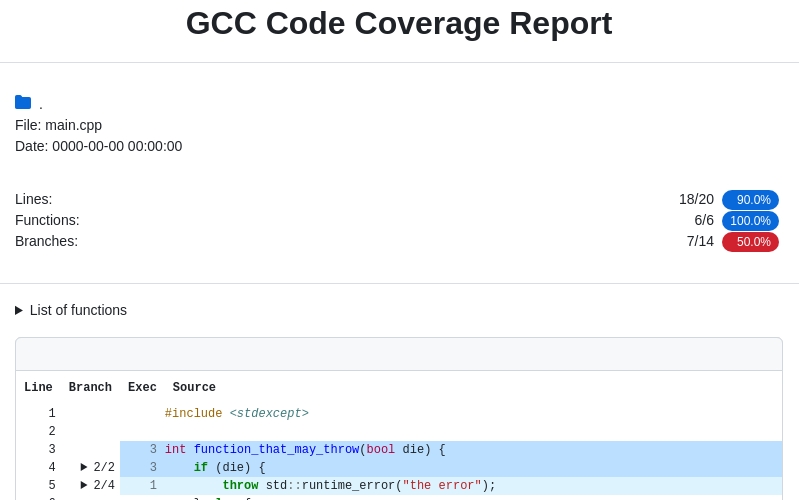Click the 'Exec' column header

pos(142,387)
